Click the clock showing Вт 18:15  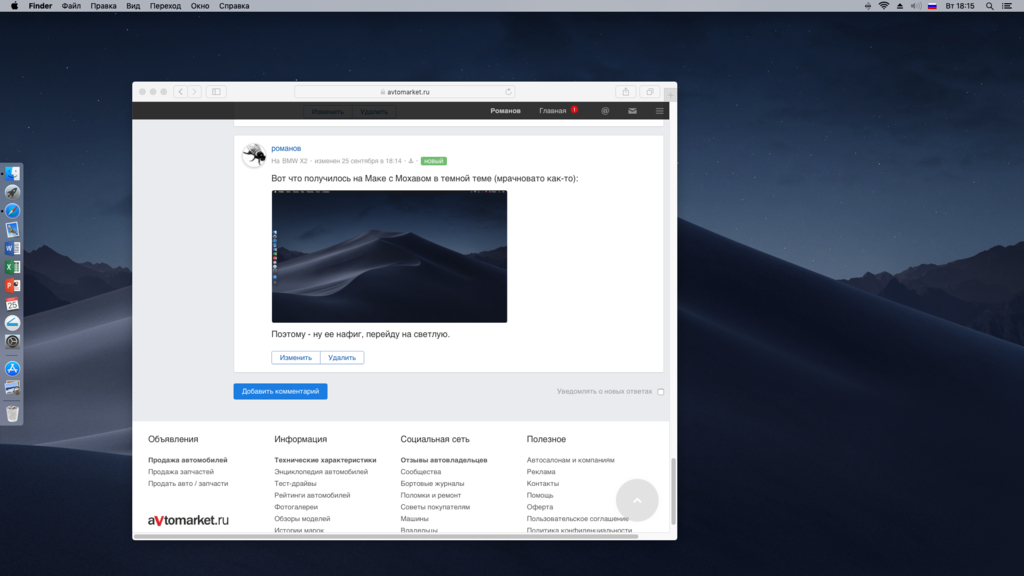point(960,6)
